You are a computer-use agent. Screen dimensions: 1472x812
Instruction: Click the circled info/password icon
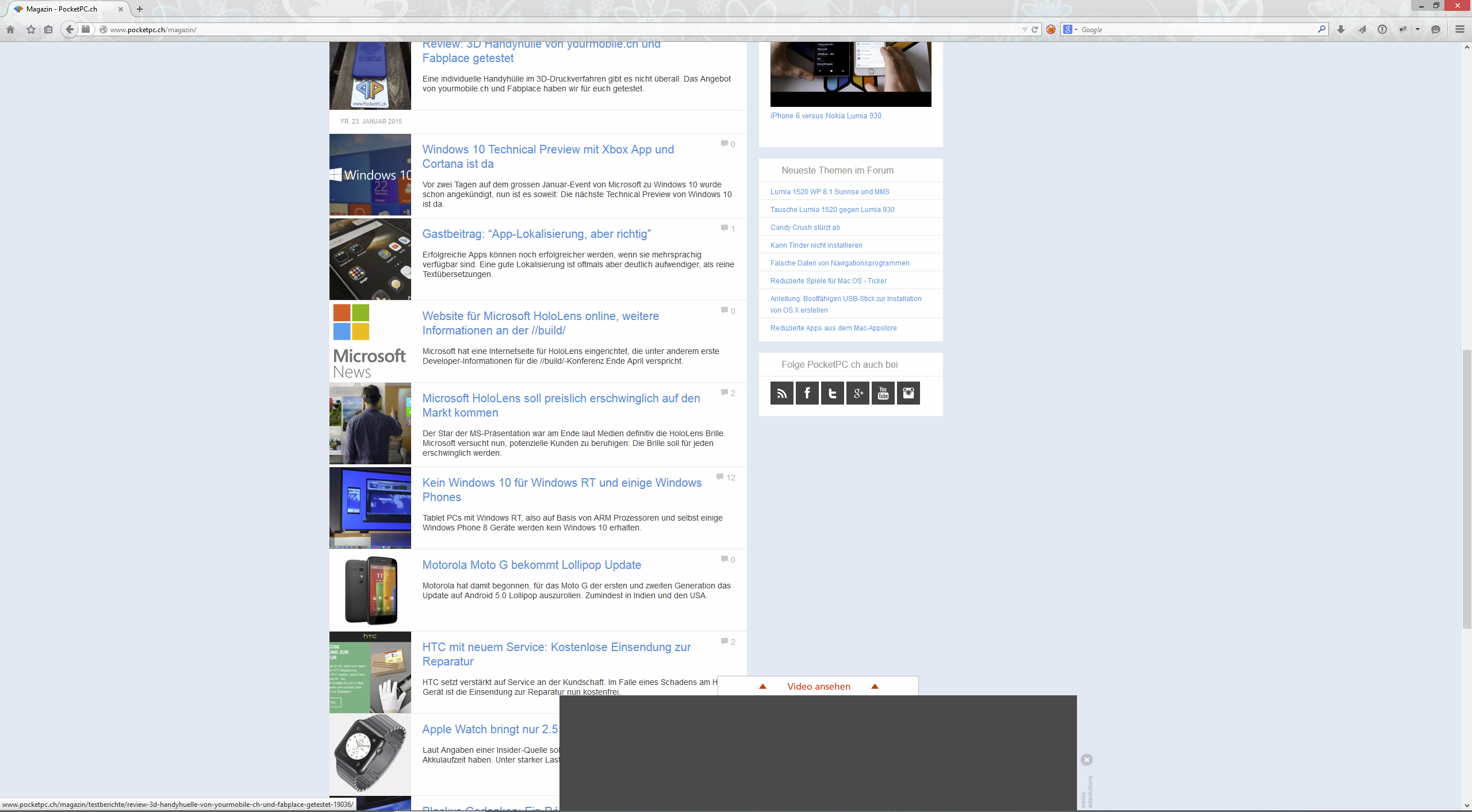tap(1382, 29)
